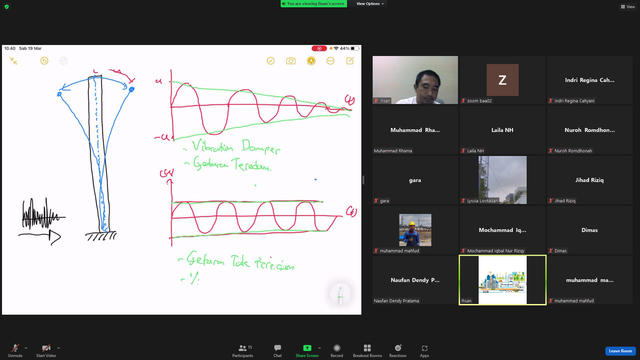Open the Reactions menu
This screenshot has height=360, width=640.
[x=398, y=350]
